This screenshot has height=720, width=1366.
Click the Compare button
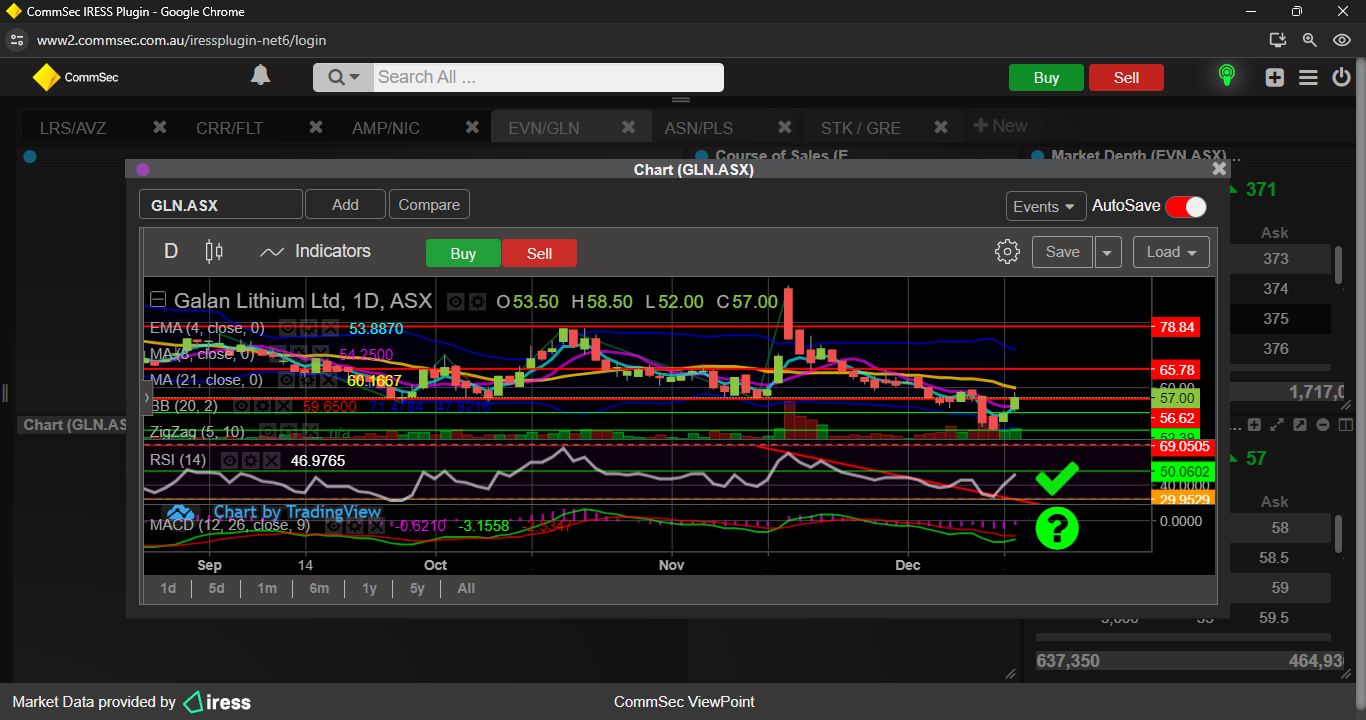(429, 205)
